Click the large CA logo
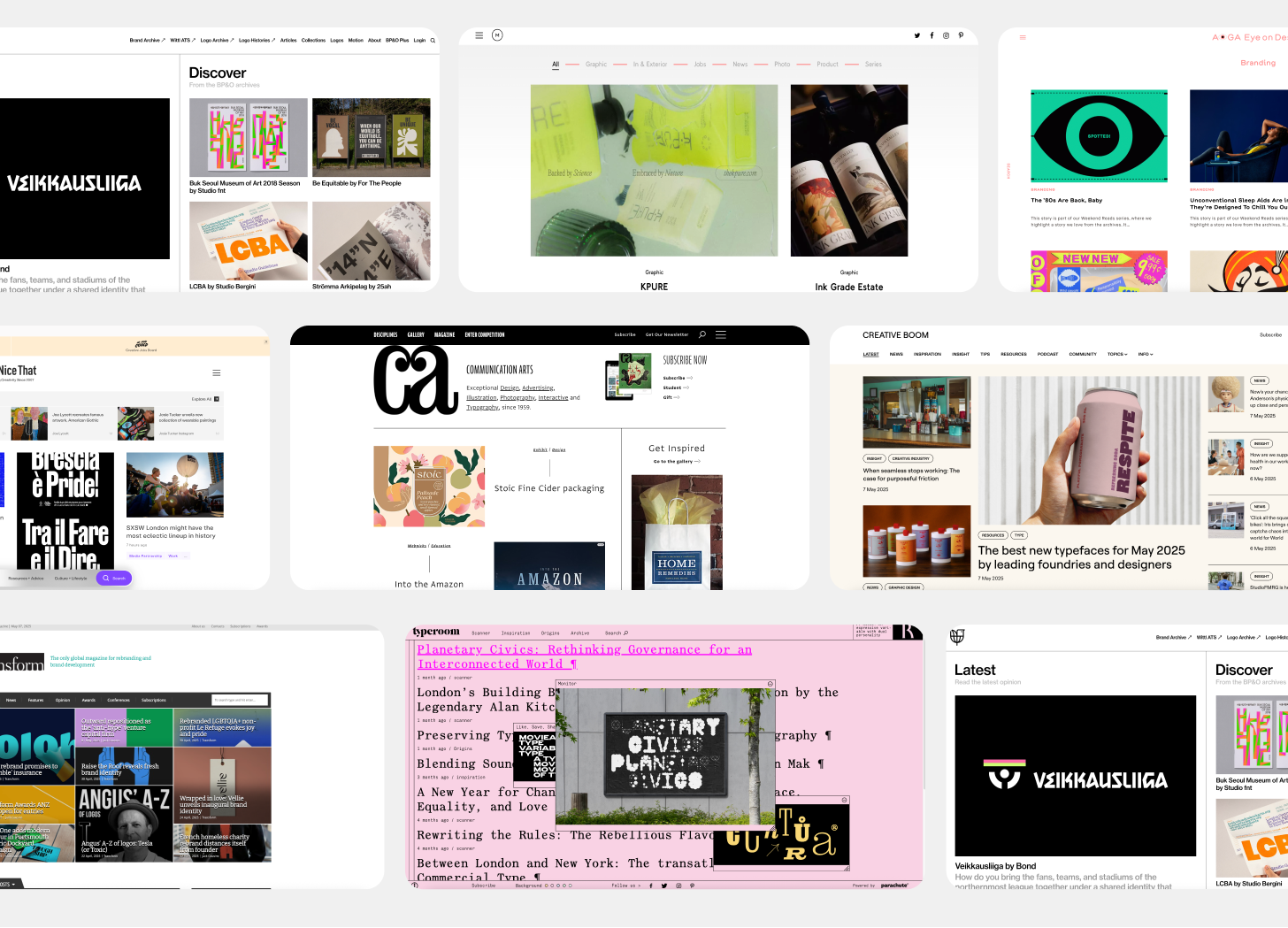This screenshot has width=1288, height=928. click(414, 380)
